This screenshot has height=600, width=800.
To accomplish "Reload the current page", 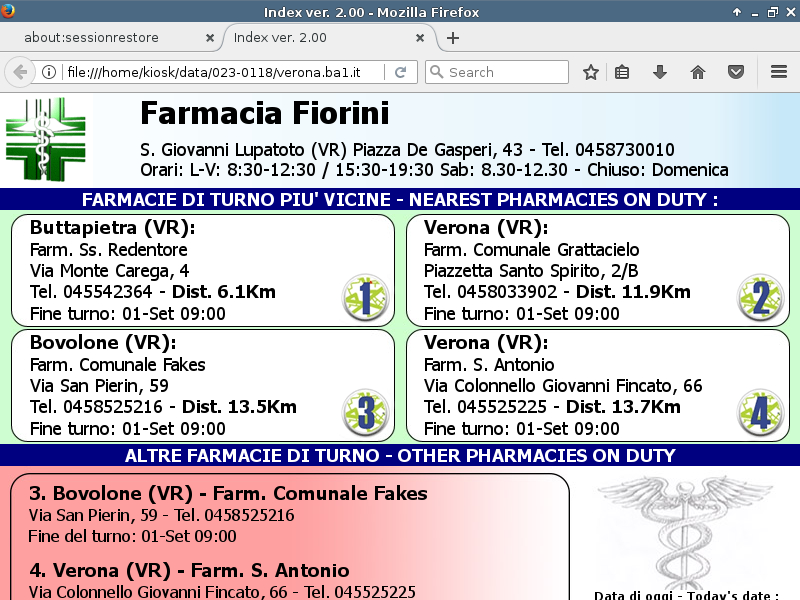I will [400, 72].
